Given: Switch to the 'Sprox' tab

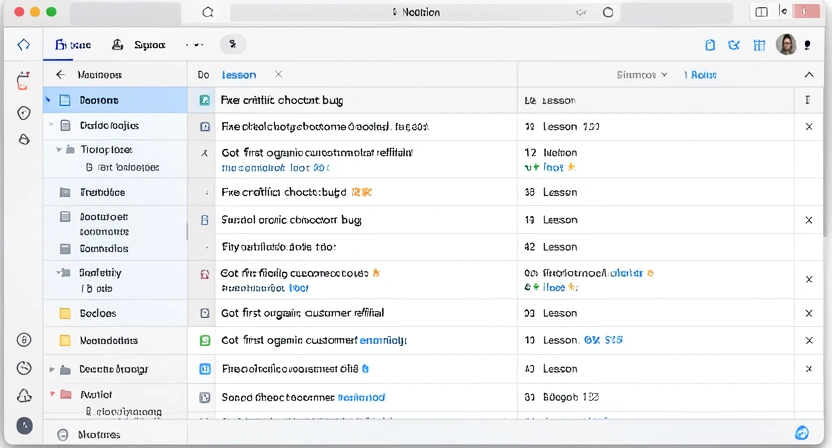Looking at the screenshot, I should 139,45.
